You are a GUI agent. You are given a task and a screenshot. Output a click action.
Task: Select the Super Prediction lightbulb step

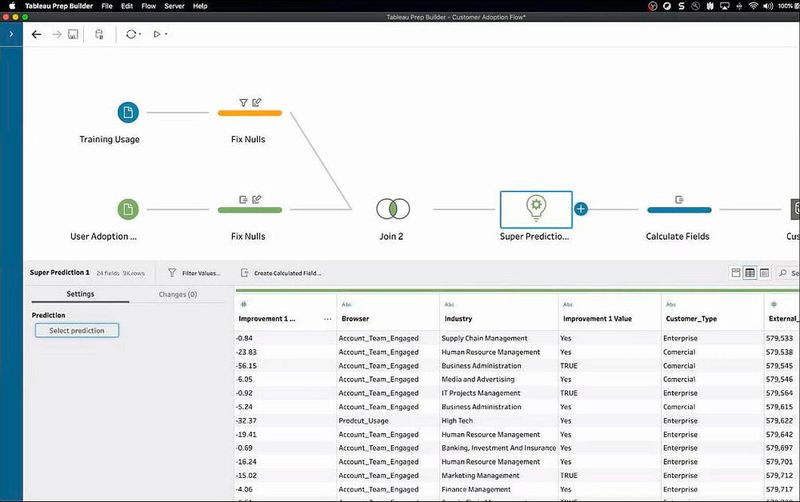click(536, 209)
